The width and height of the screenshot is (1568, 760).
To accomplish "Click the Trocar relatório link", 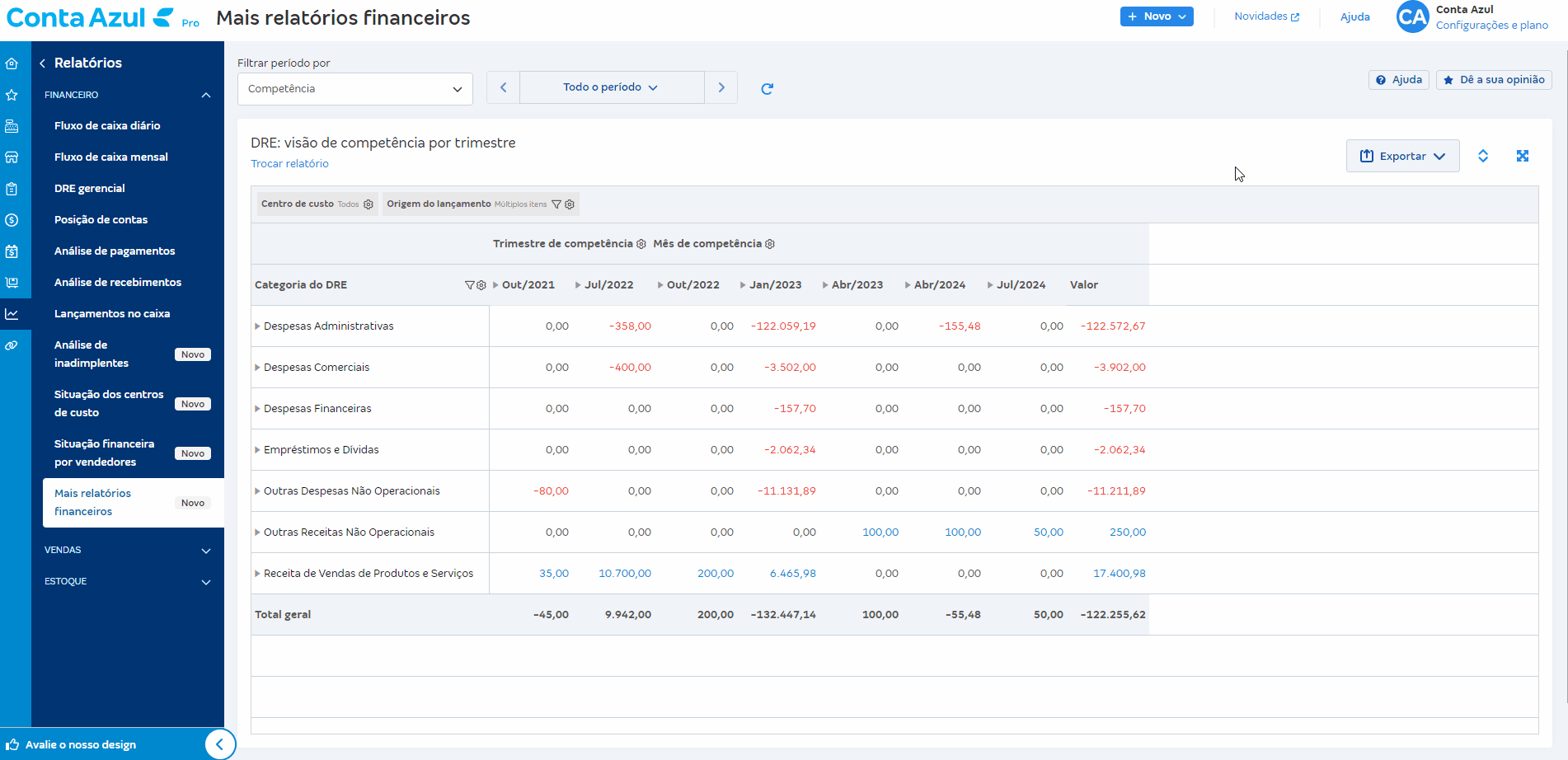I will [289, 164].
